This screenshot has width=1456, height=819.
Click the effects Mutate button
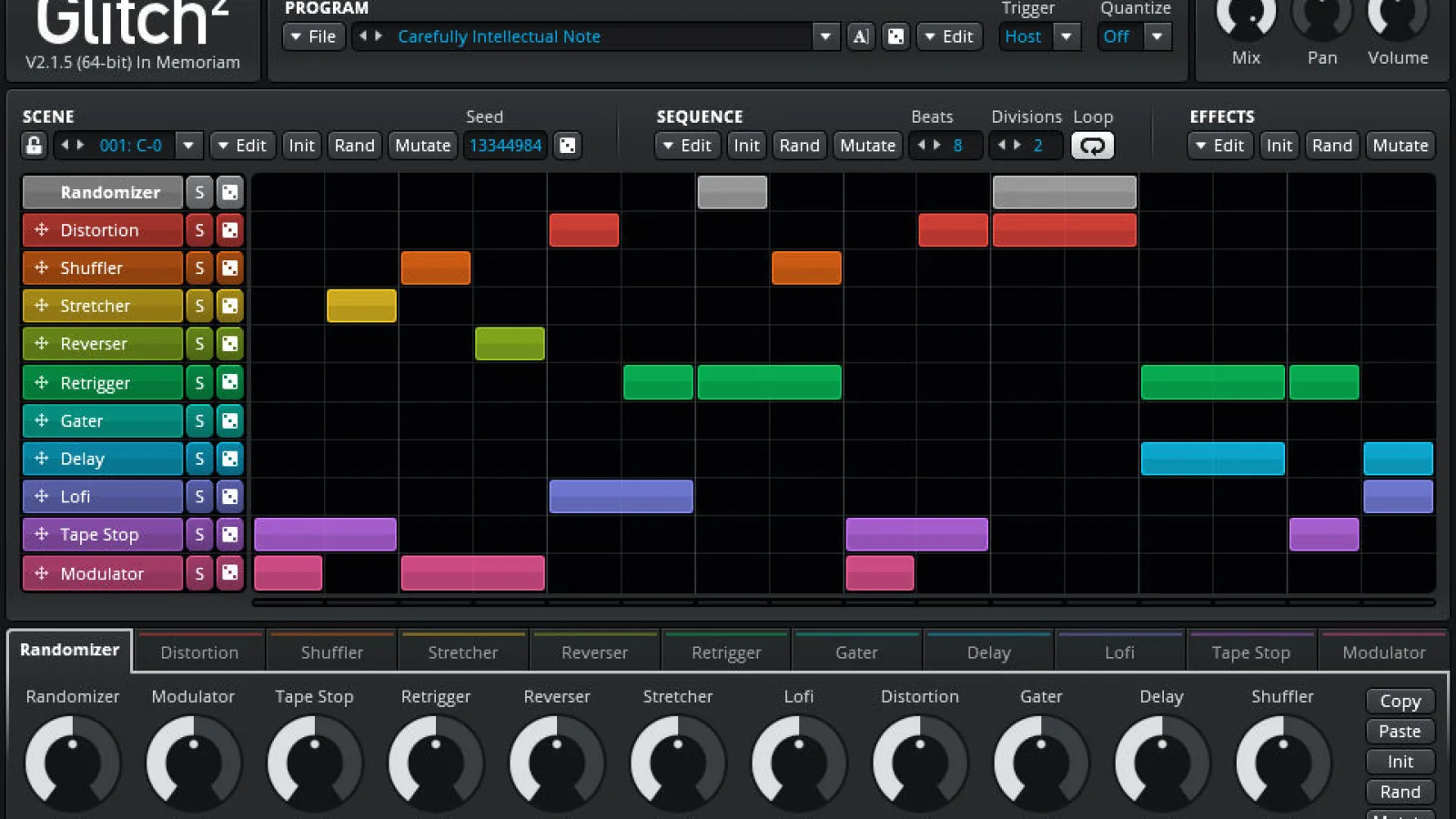click(1400, 146)
